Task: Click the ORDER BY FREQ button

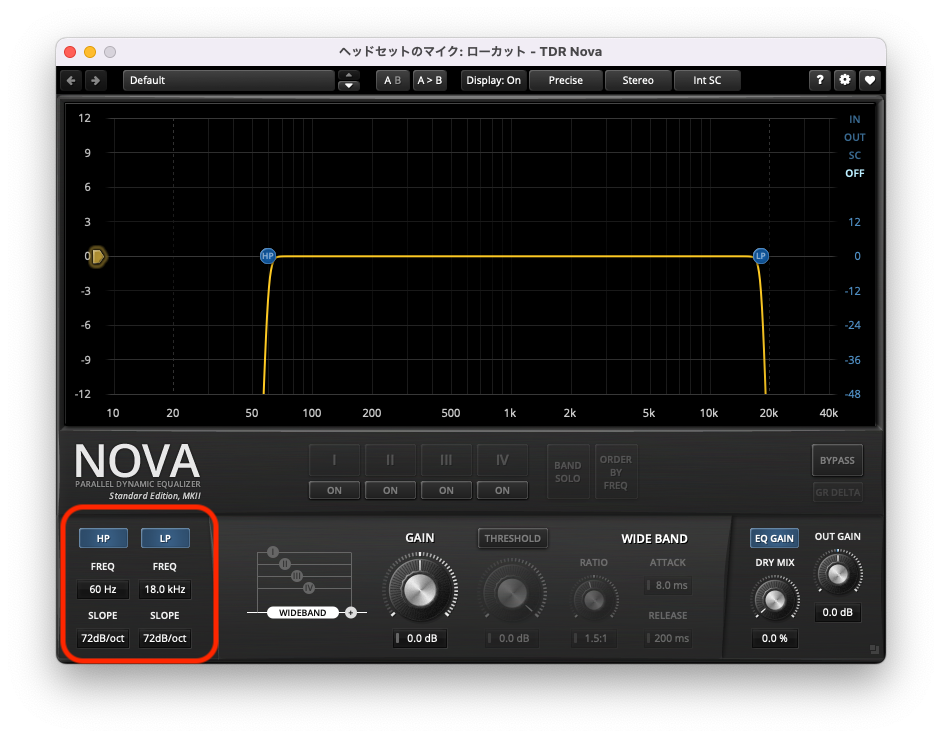Action: [616, 472]
